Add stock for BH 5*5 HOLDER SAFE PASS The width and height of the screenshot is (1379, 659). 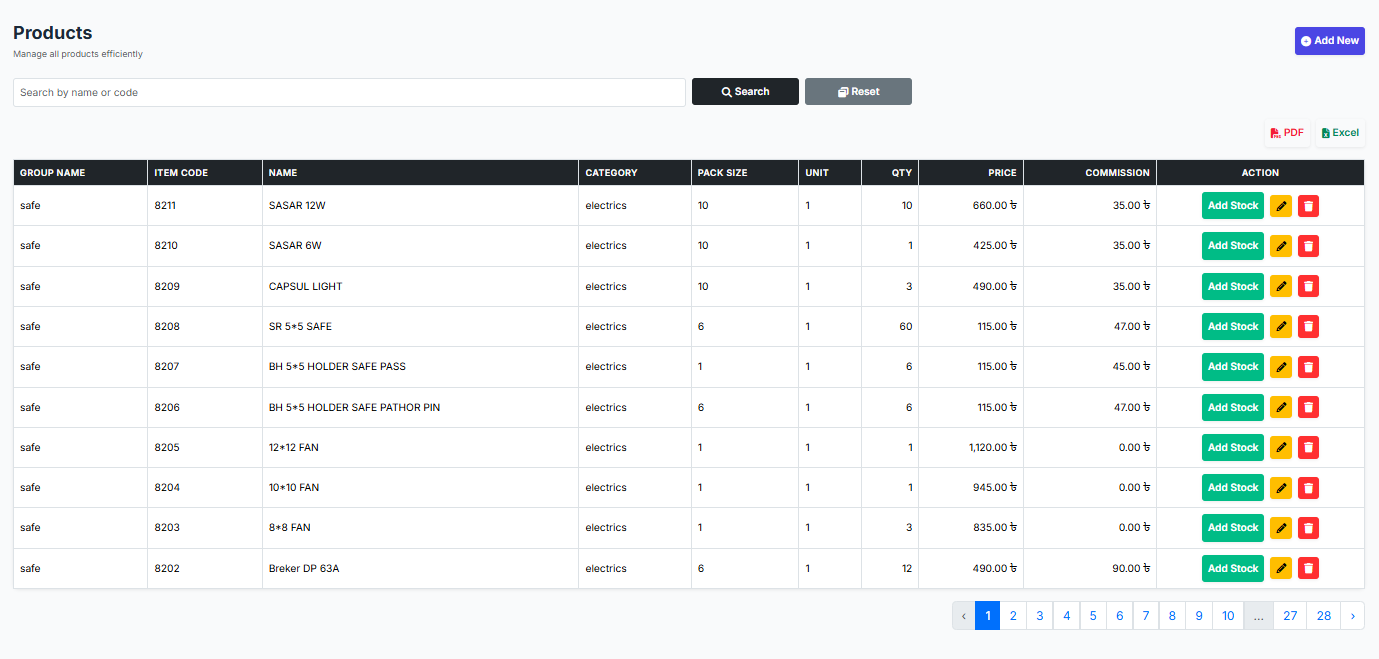click(1232, 367)
